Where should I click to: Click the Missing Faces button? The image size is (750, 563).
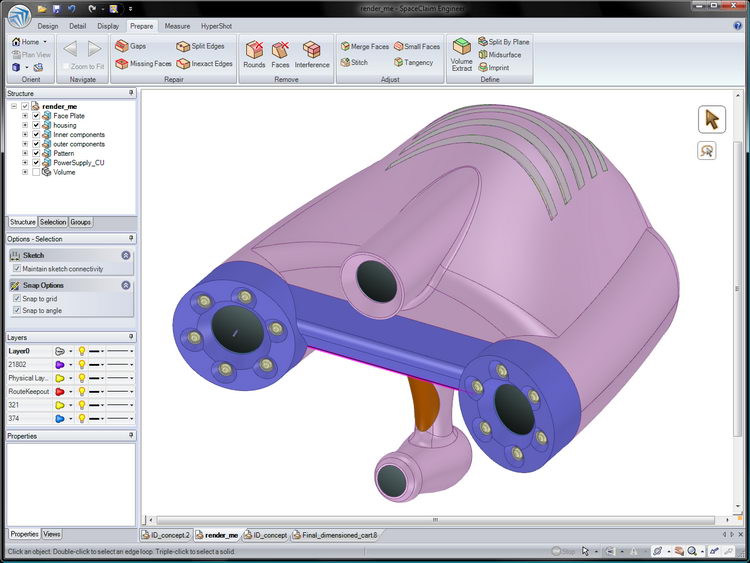143,63
